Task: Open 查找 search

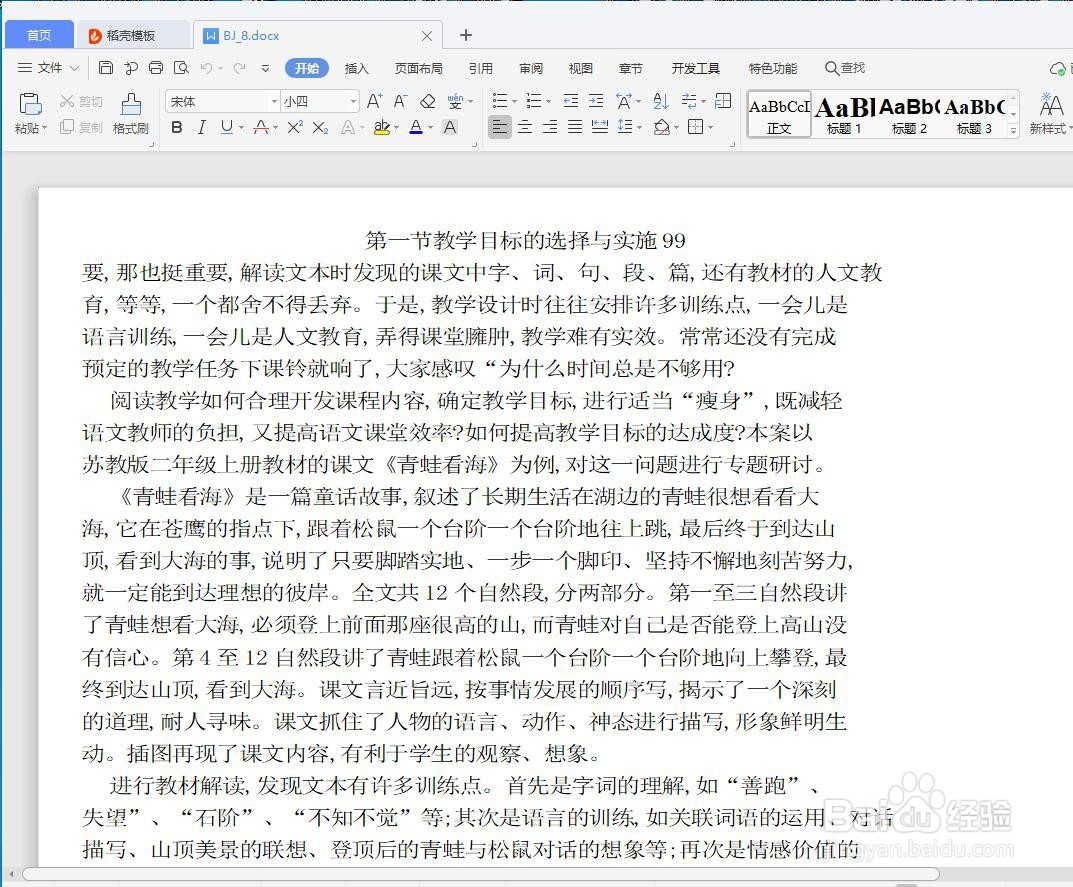Action: point(844,68)
